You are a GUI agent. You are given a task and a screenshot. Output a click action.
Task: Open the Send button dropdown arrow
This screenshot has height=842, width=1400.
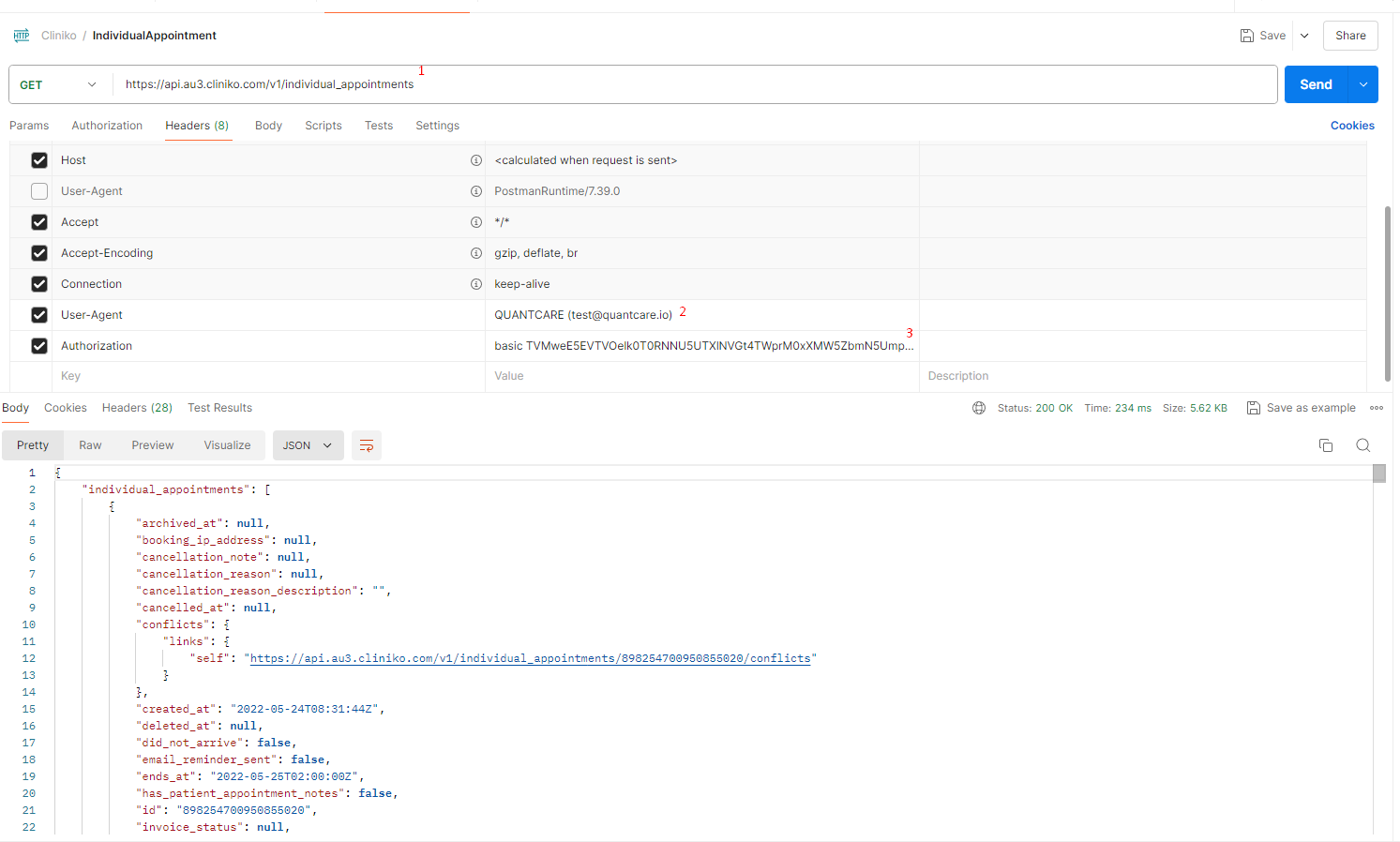click(1363, 84)
